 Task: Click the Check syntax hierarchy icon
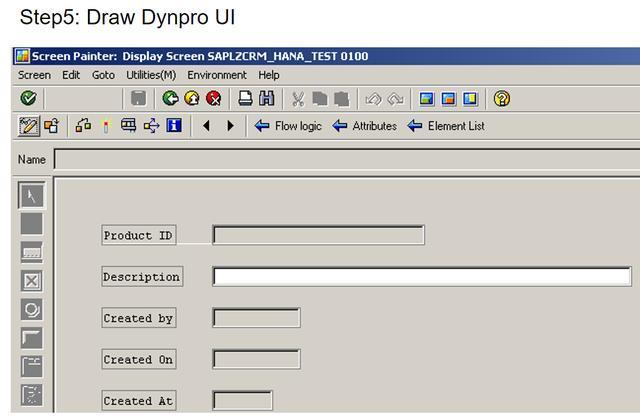click(83, 126)
